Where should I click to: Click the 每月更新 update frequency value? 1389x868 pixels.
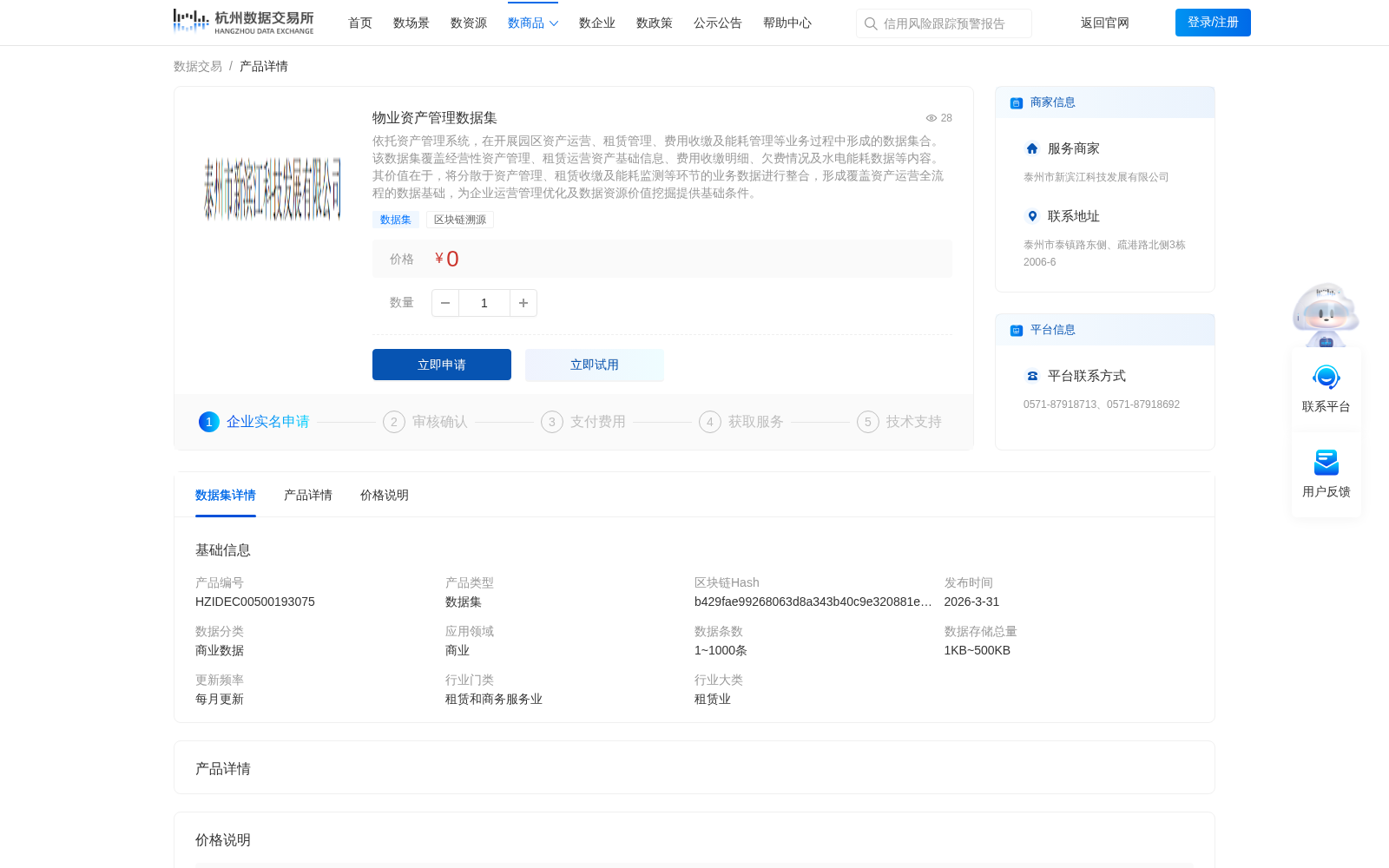(220, 699)
